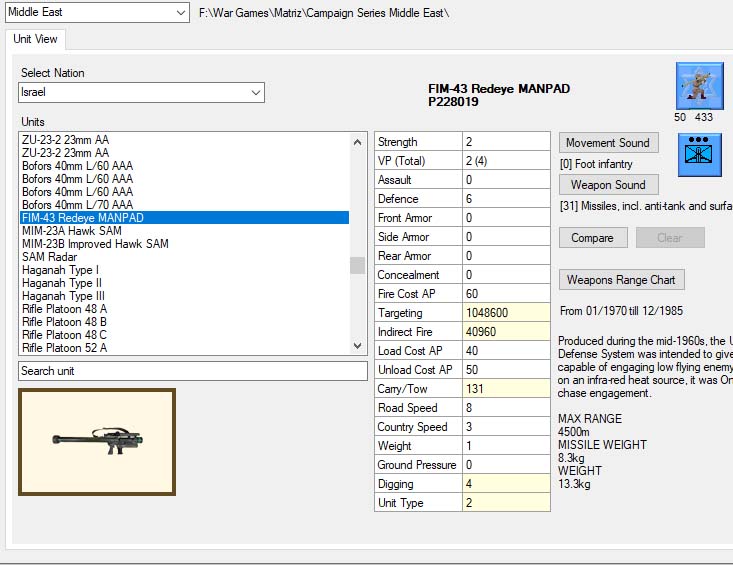Select Bofors 40mm L/70 AAA unit
The image size is (733, 565).
point(185,205)
